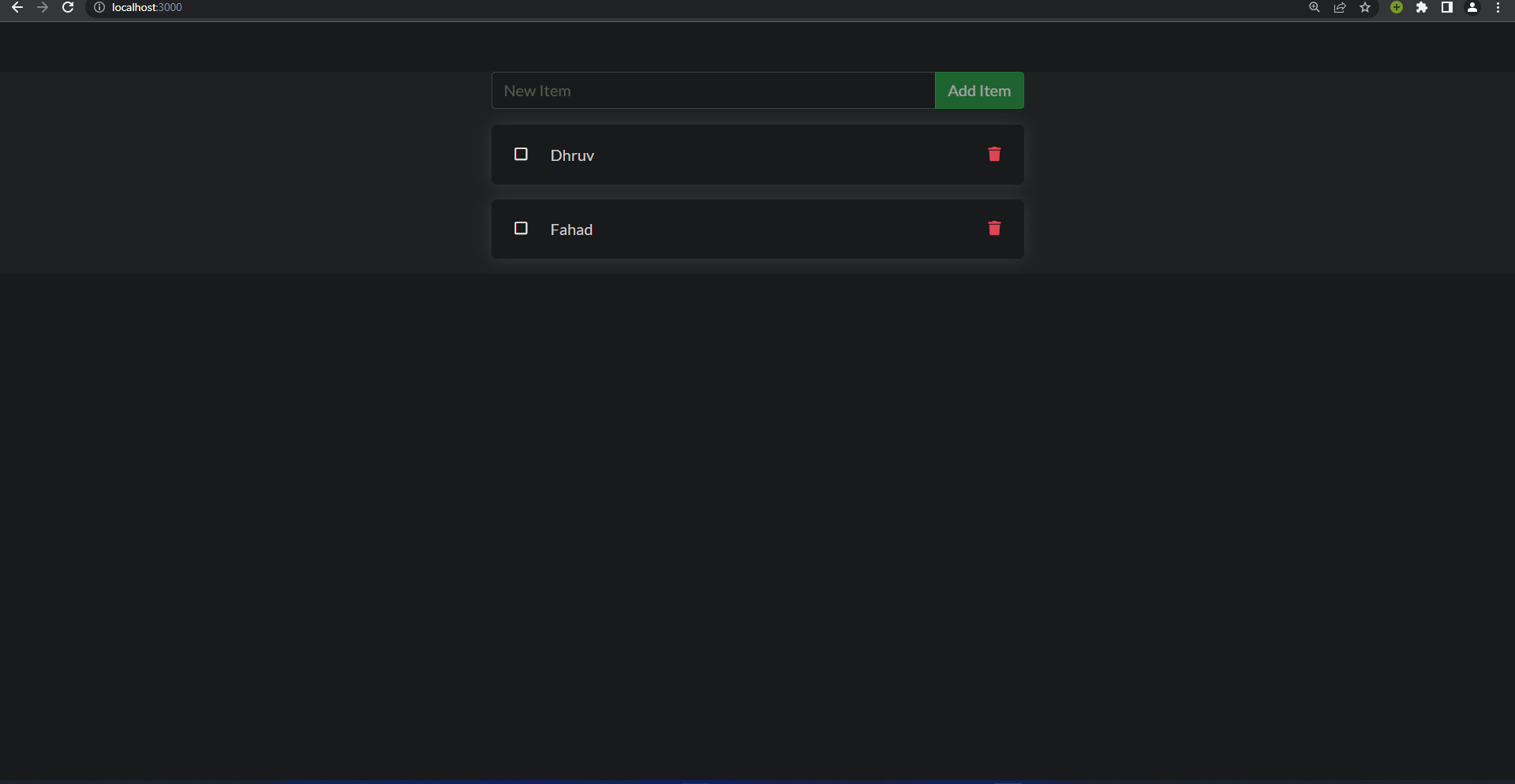1515x784 pixels.
Task: Bookmark this page with the star
Action: click(x=1366, y=7)
